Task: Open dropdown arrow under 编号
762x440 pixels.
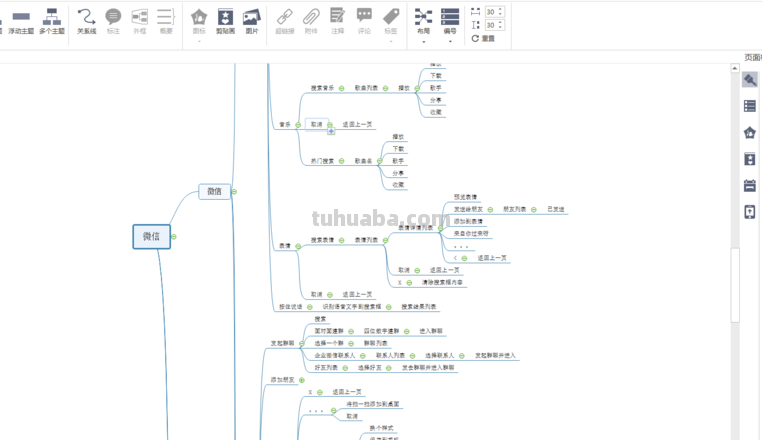Action: coord(450,42)
